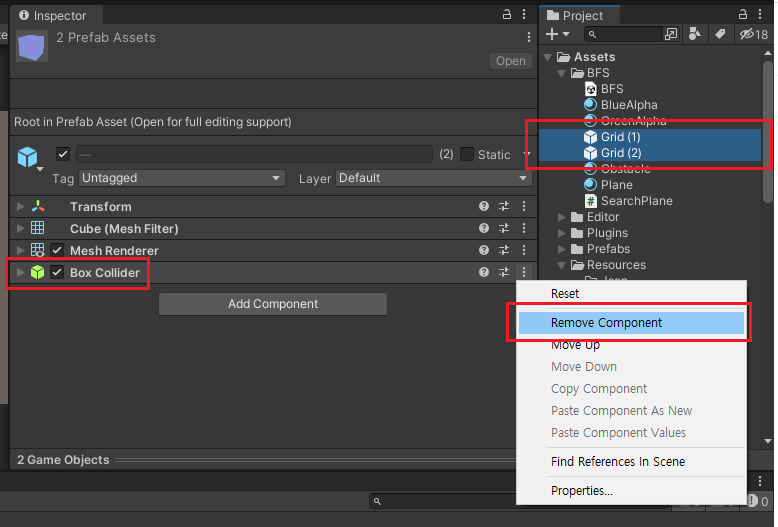Enable the Static checkbox
This screenshot has height=527, width=778.
[467, 154]
